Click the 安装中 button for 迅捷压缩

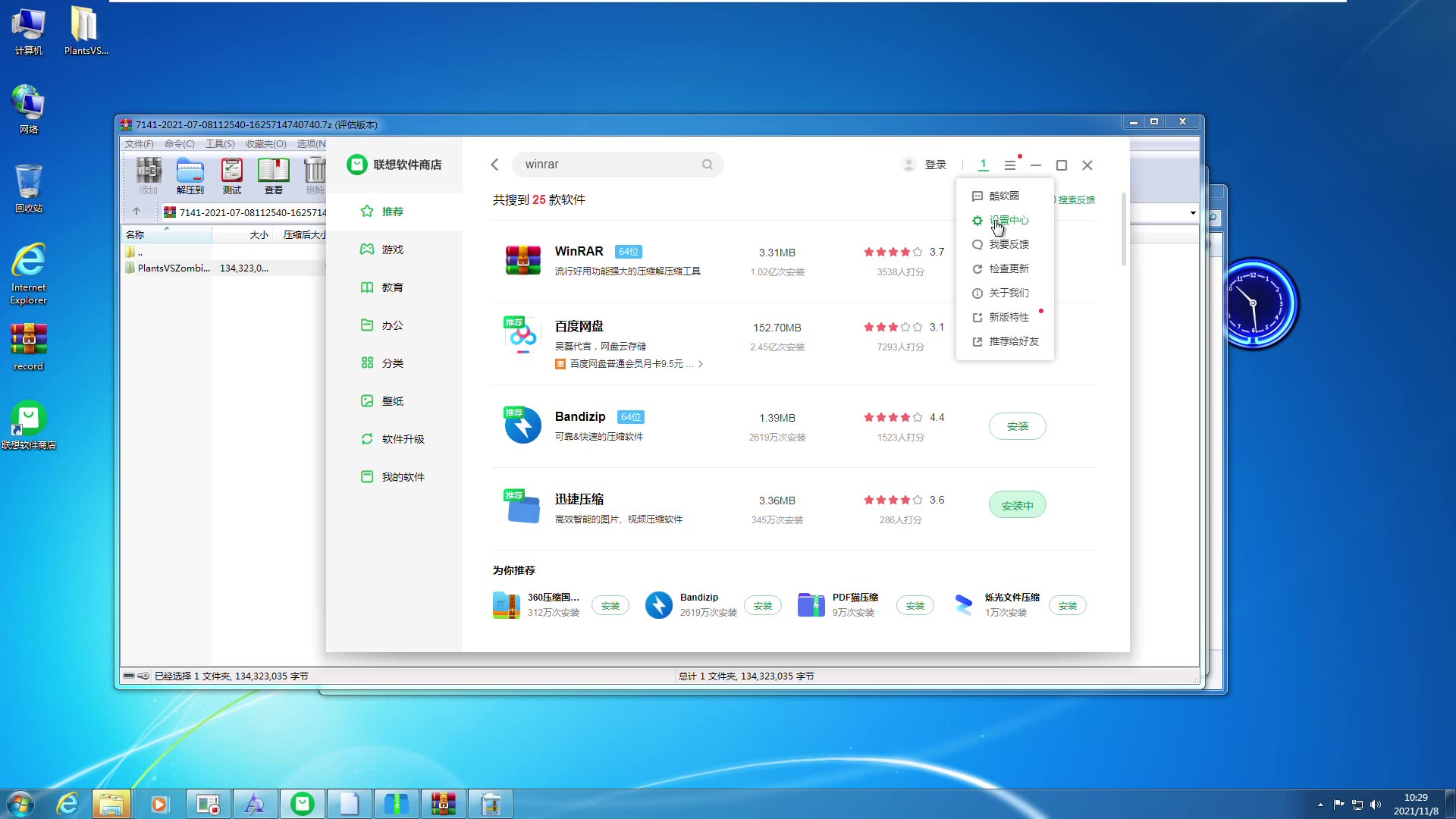pyautogui.click(x=1017, y=505)
